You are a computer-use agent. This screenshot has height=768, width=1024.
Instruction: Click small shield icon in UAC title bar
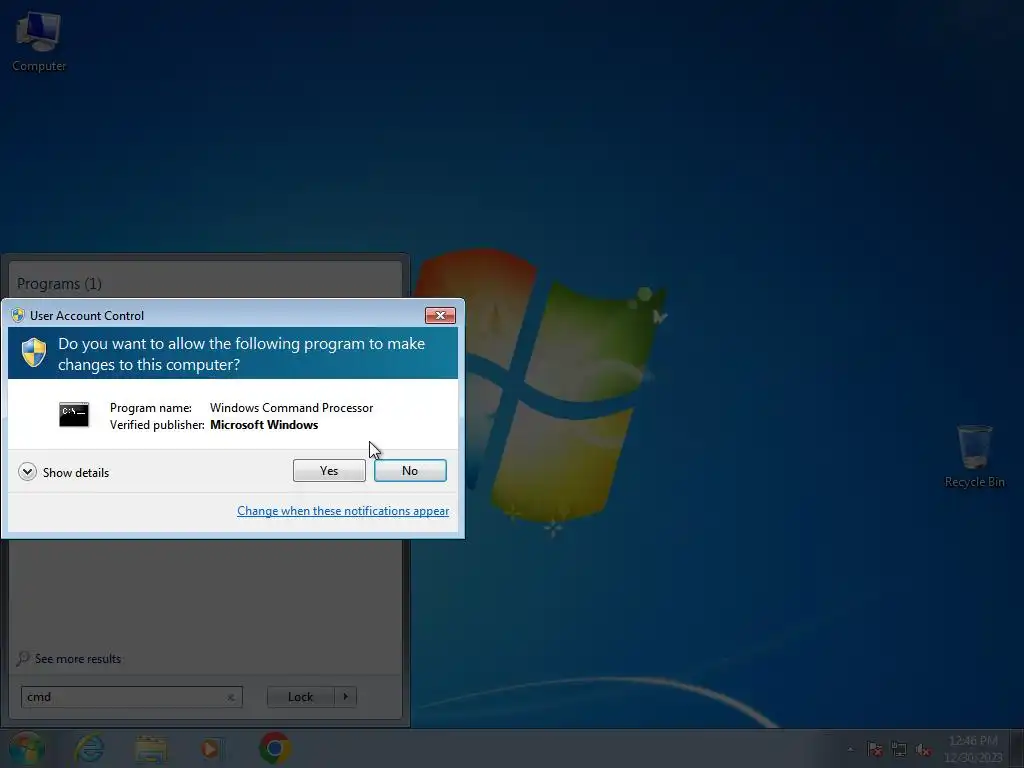(x=18, y=315)
